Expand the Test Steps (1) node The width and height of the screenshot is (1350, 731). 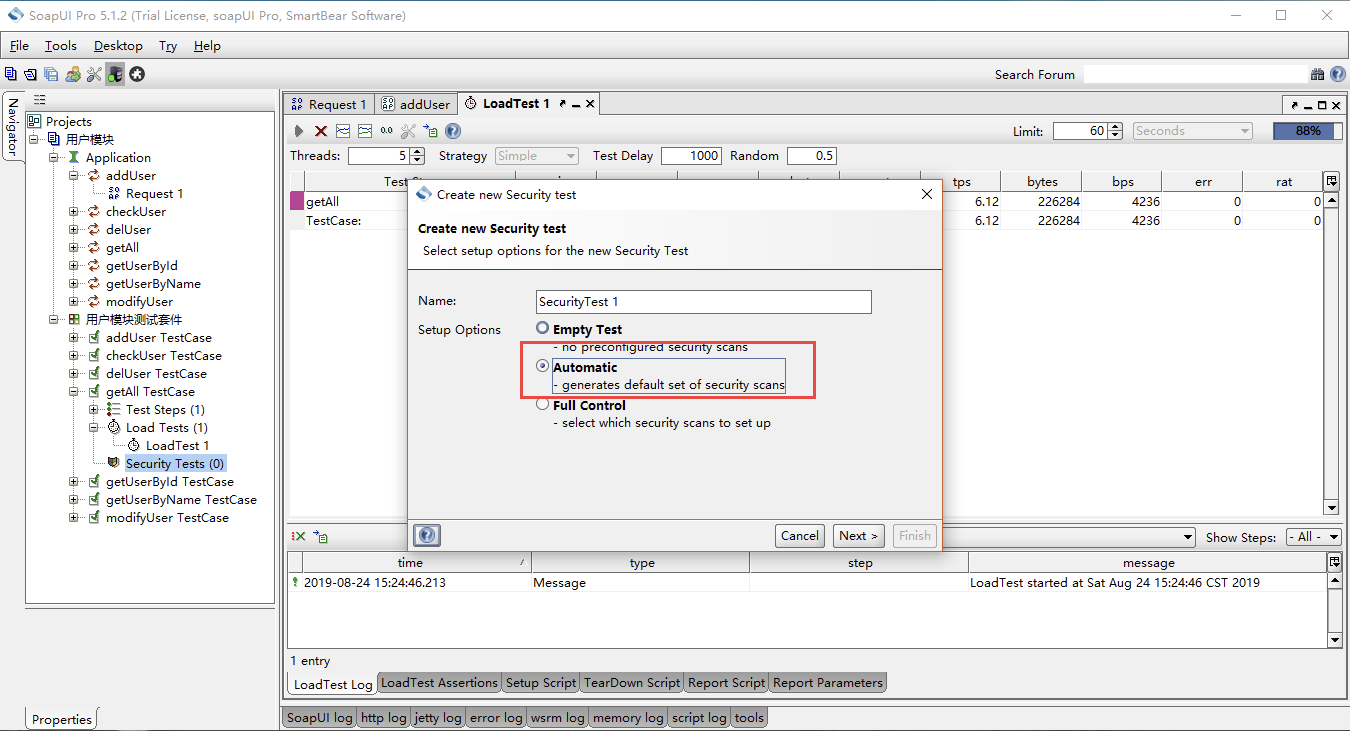point(94,410)
